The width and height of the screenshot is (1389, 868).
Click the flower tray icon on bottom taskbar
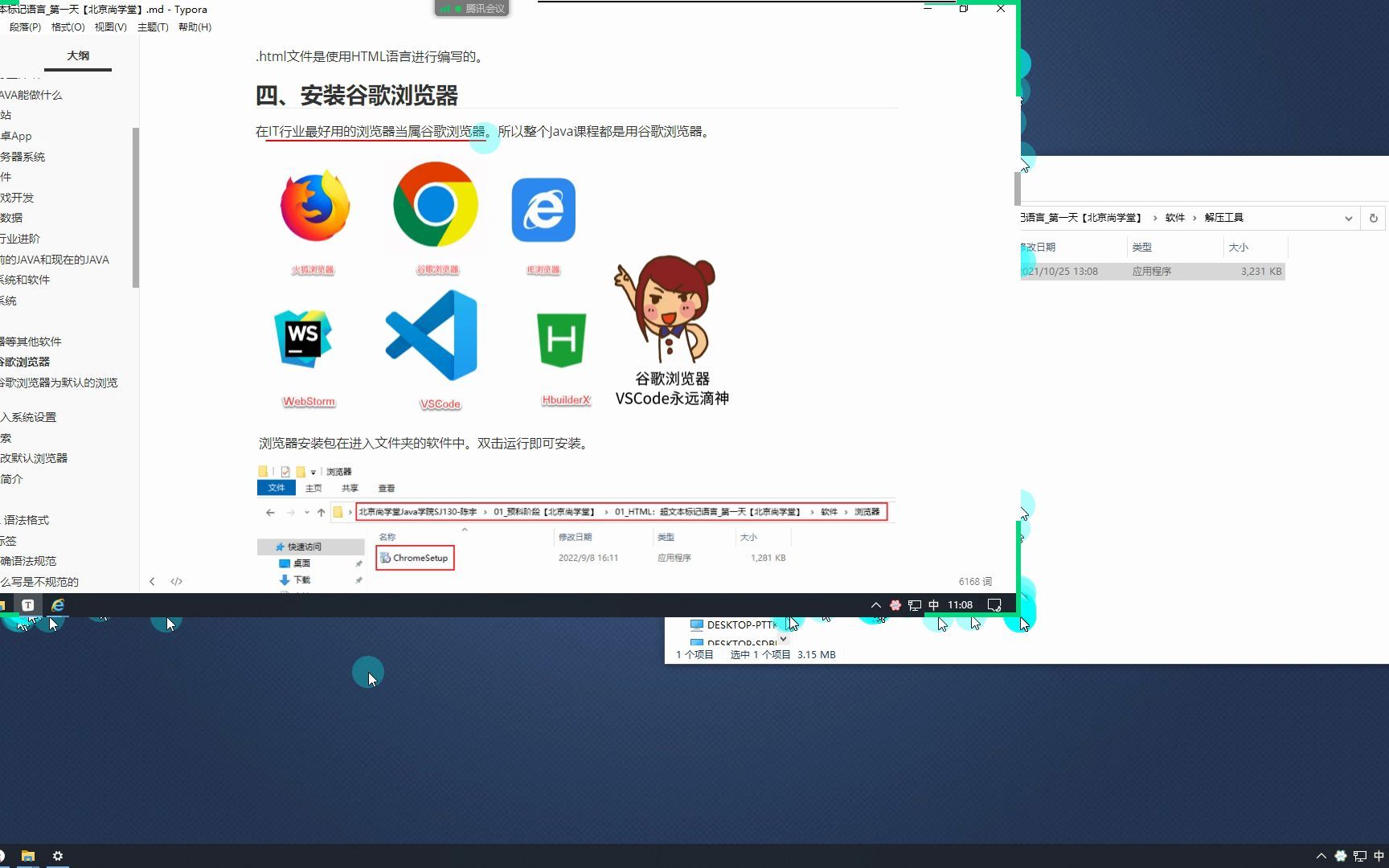click(x=1340, y=856)
